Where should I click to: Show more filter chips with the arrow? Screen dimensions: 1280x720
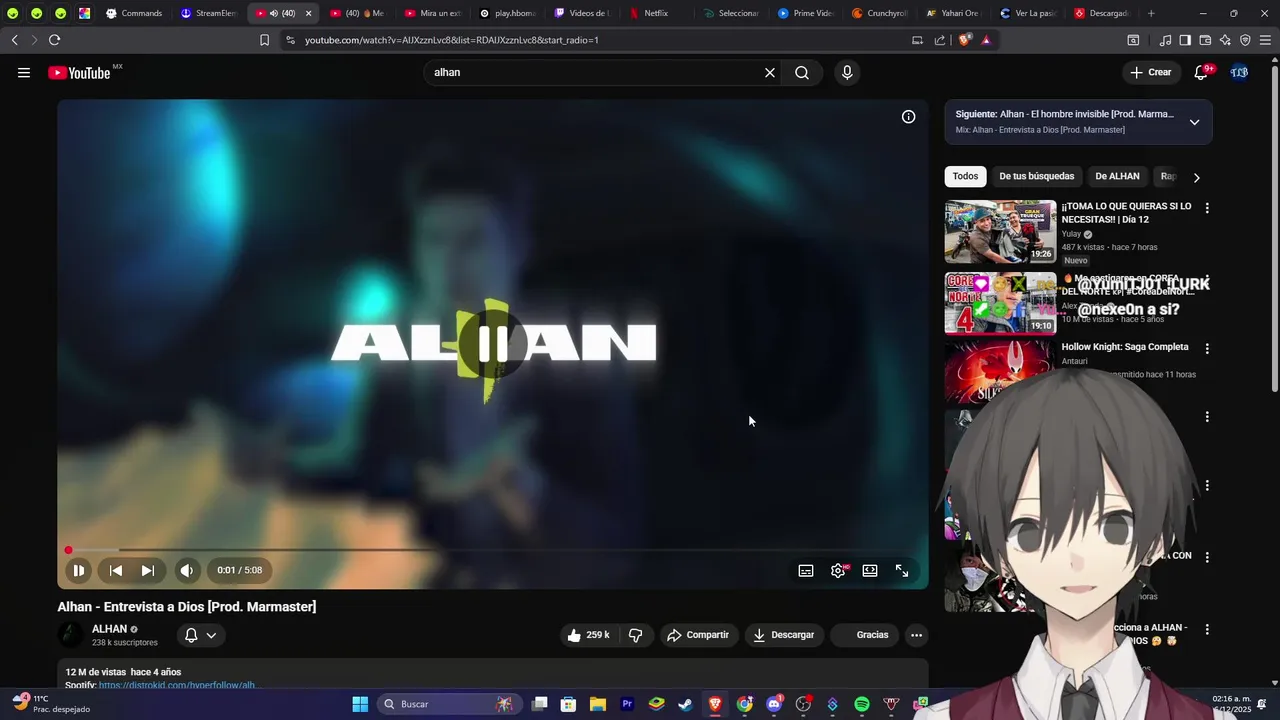point(1196,177)
